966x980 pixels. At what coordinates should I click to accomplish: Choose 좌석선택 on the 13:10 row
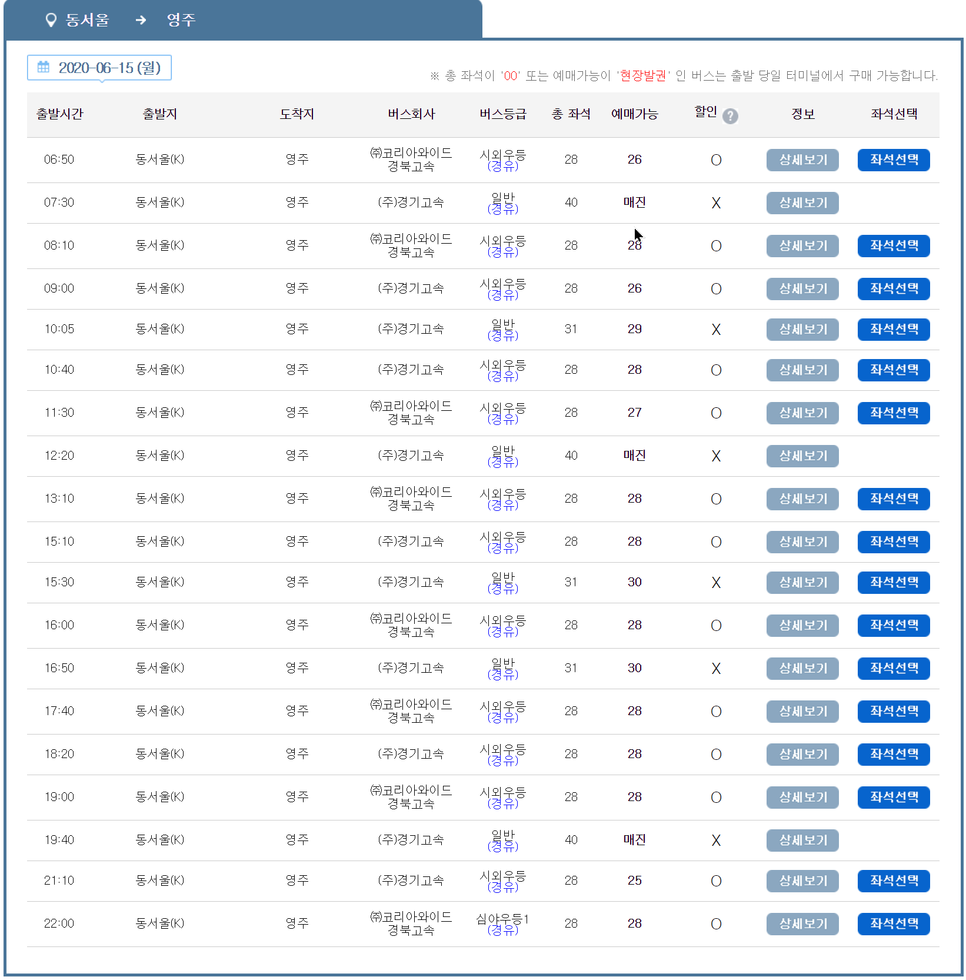coord(894,499)
